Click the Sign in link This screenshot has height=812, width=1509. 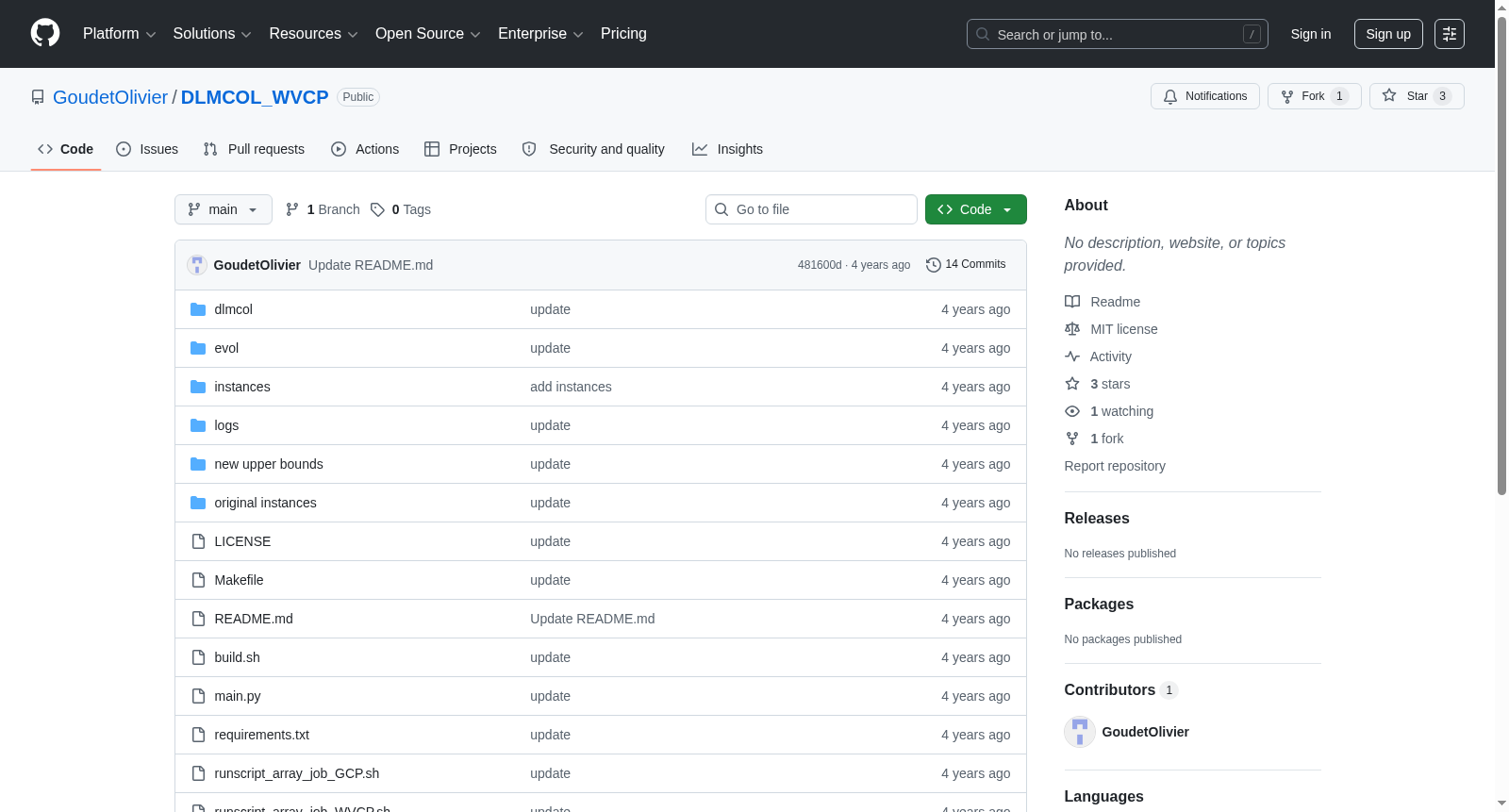coord(1311,34)
